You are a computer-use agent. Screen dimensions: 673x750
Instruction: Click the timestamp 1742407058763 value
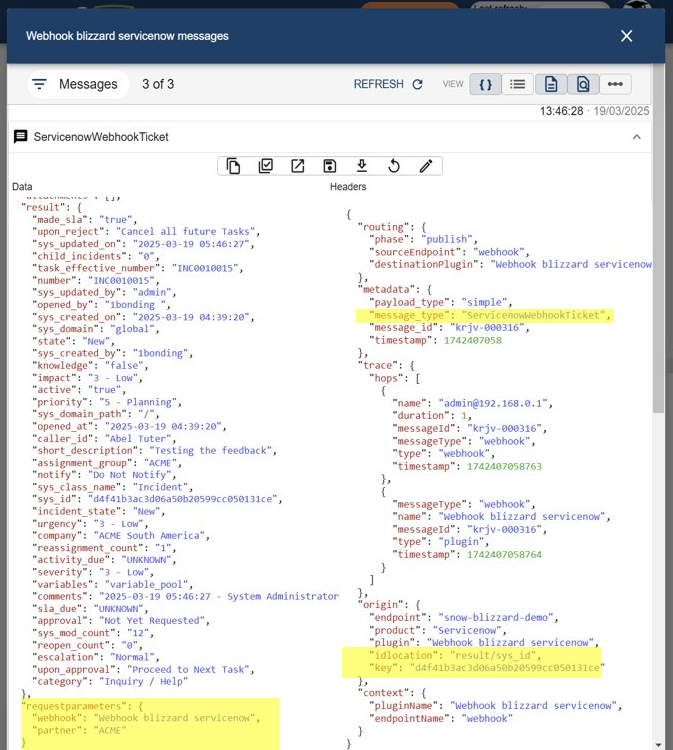pyautogui.click(x=504, y=466)
